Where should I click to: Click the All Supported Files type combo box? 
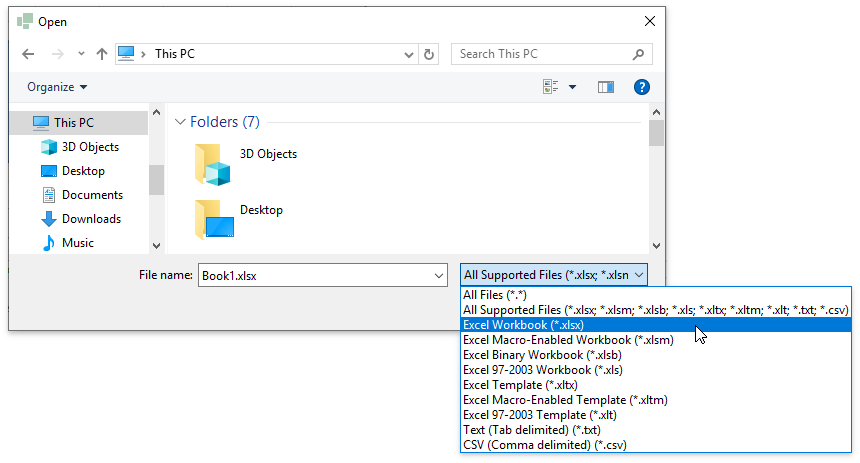[x=553, y=275]
